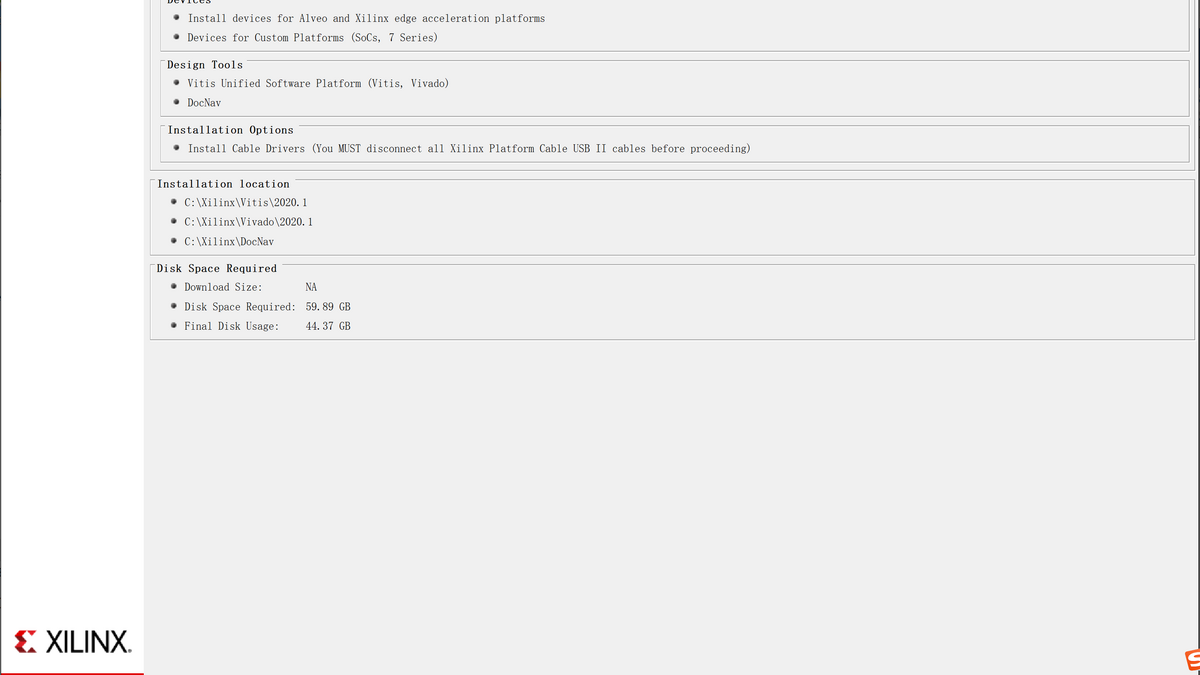Click the orange Sogou input icon
Image resolution: width=1200 pixels, height=675 pixels.
coord(1191,660)
